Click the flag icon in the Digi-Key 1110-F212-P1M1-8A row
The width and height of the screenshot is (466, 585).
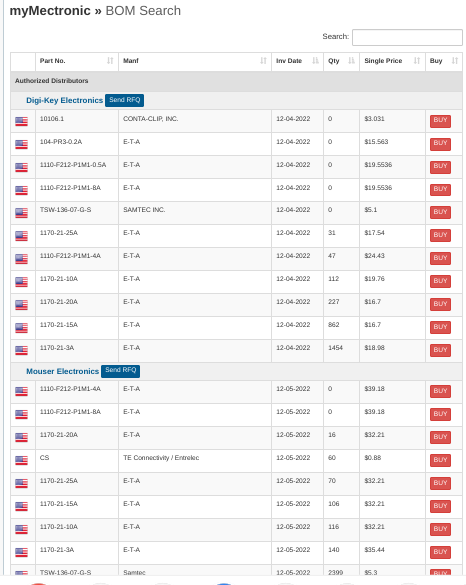(x=21, y=190)
